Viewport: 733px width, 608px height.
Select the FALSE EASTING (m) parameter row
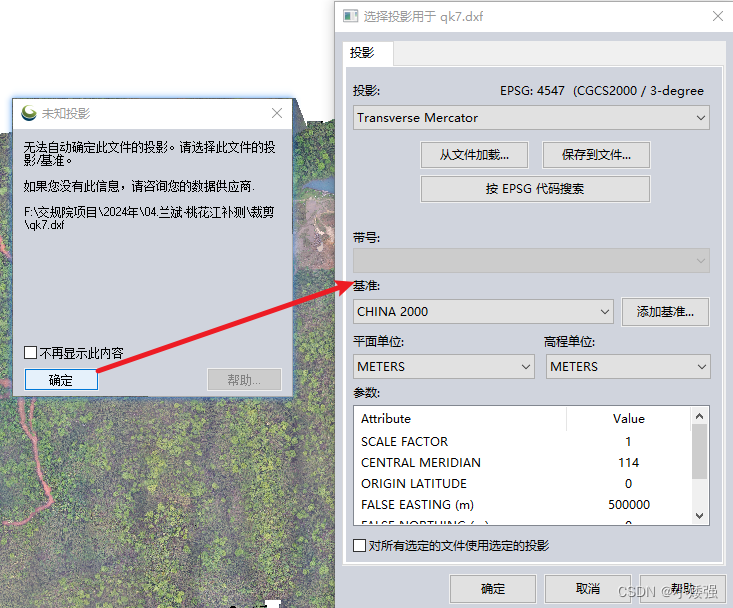click(x=523, y=504)
